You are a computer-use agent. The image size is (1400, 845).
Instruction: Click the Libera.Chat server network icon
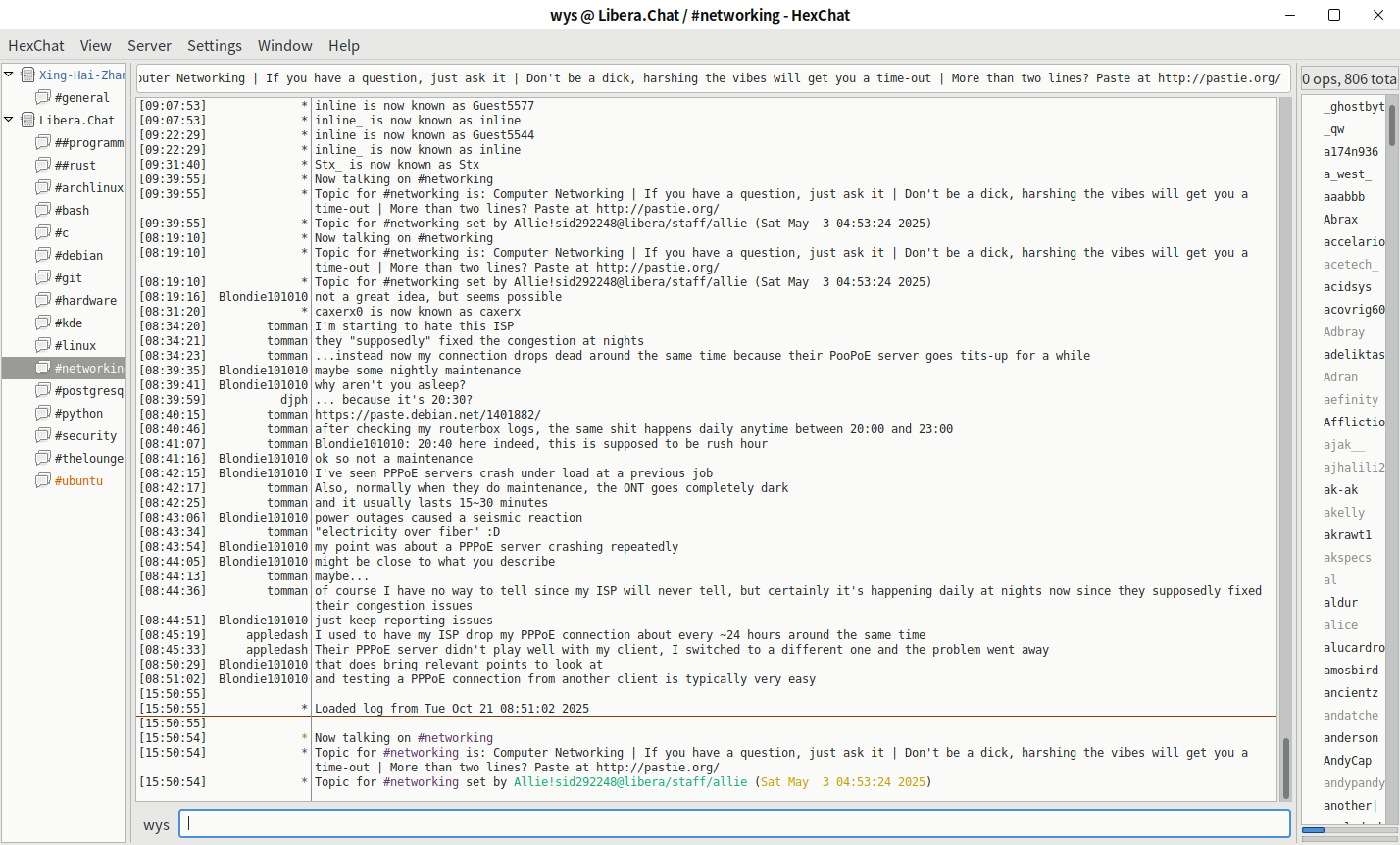click(27, 120)
